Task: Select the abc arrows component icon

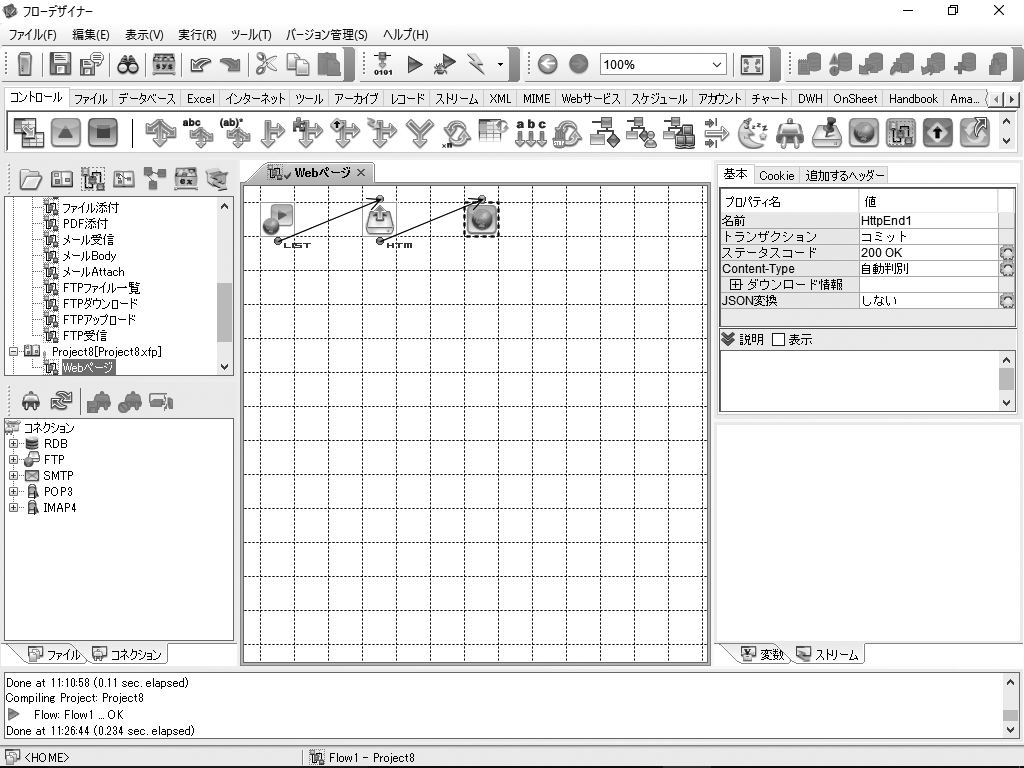Action: [x=531, y=133]
